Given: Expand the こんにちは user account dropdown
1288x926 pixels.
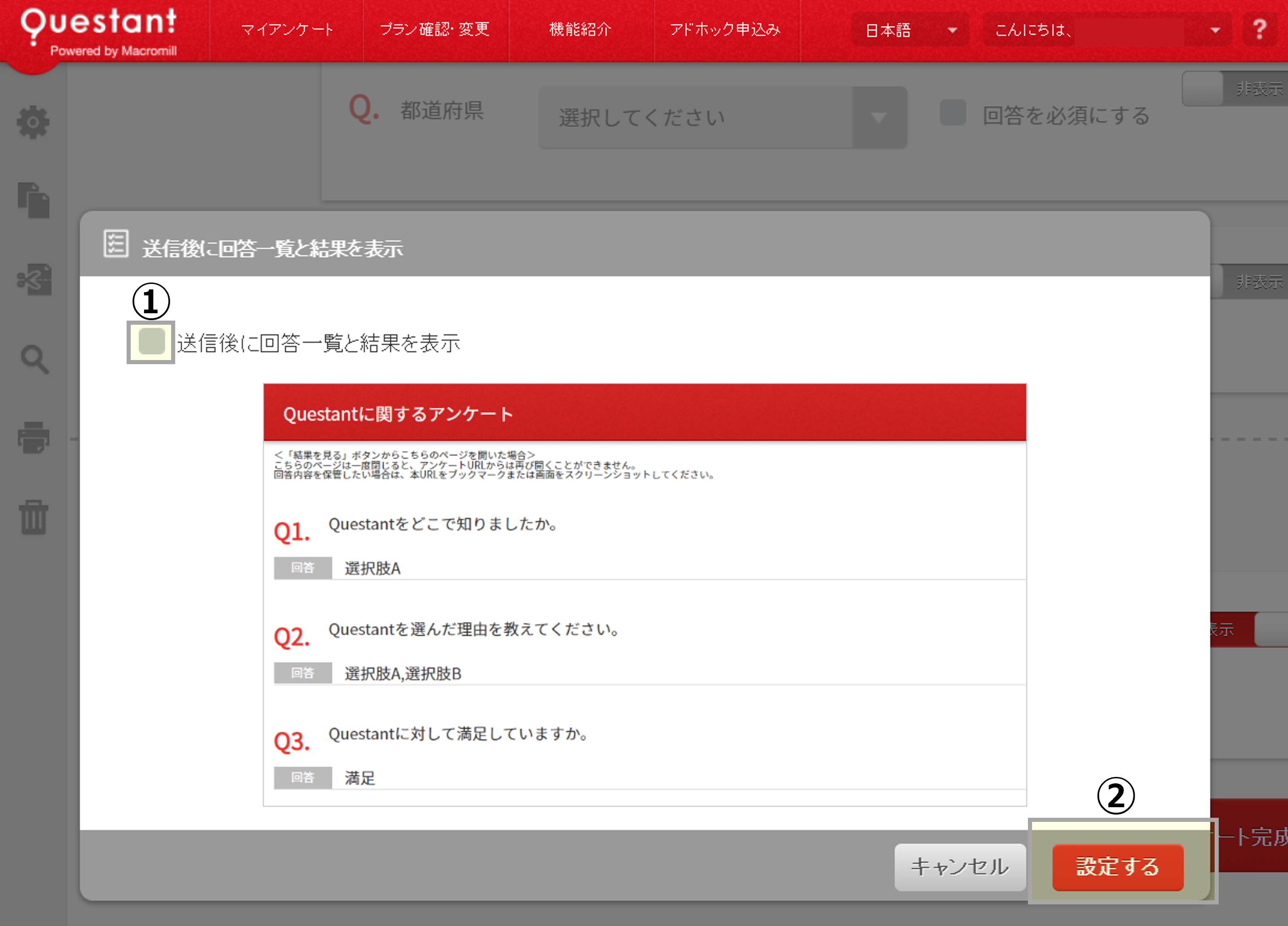Looking at the screenshot, I should point(1106,30).
